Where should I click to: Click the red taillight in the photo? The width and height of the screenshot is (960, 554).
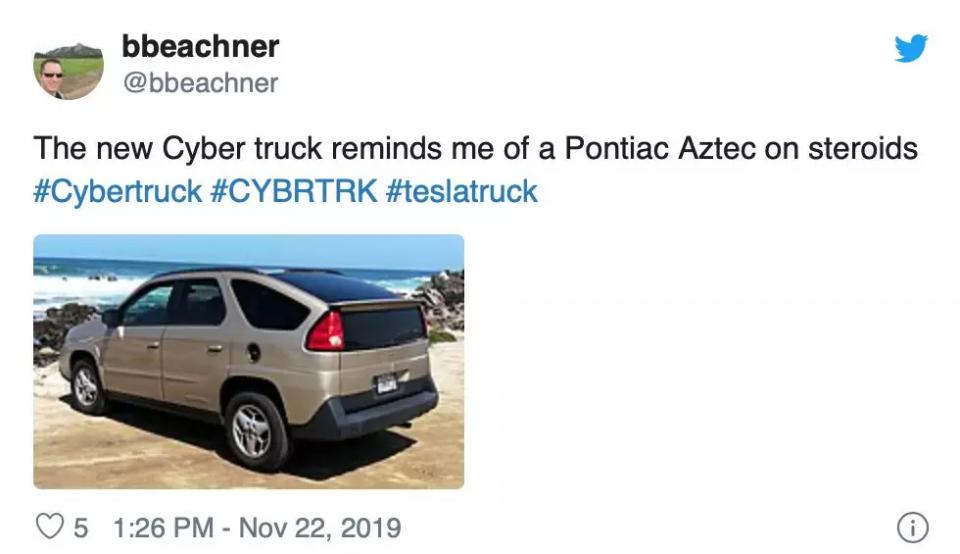point(324,331)
